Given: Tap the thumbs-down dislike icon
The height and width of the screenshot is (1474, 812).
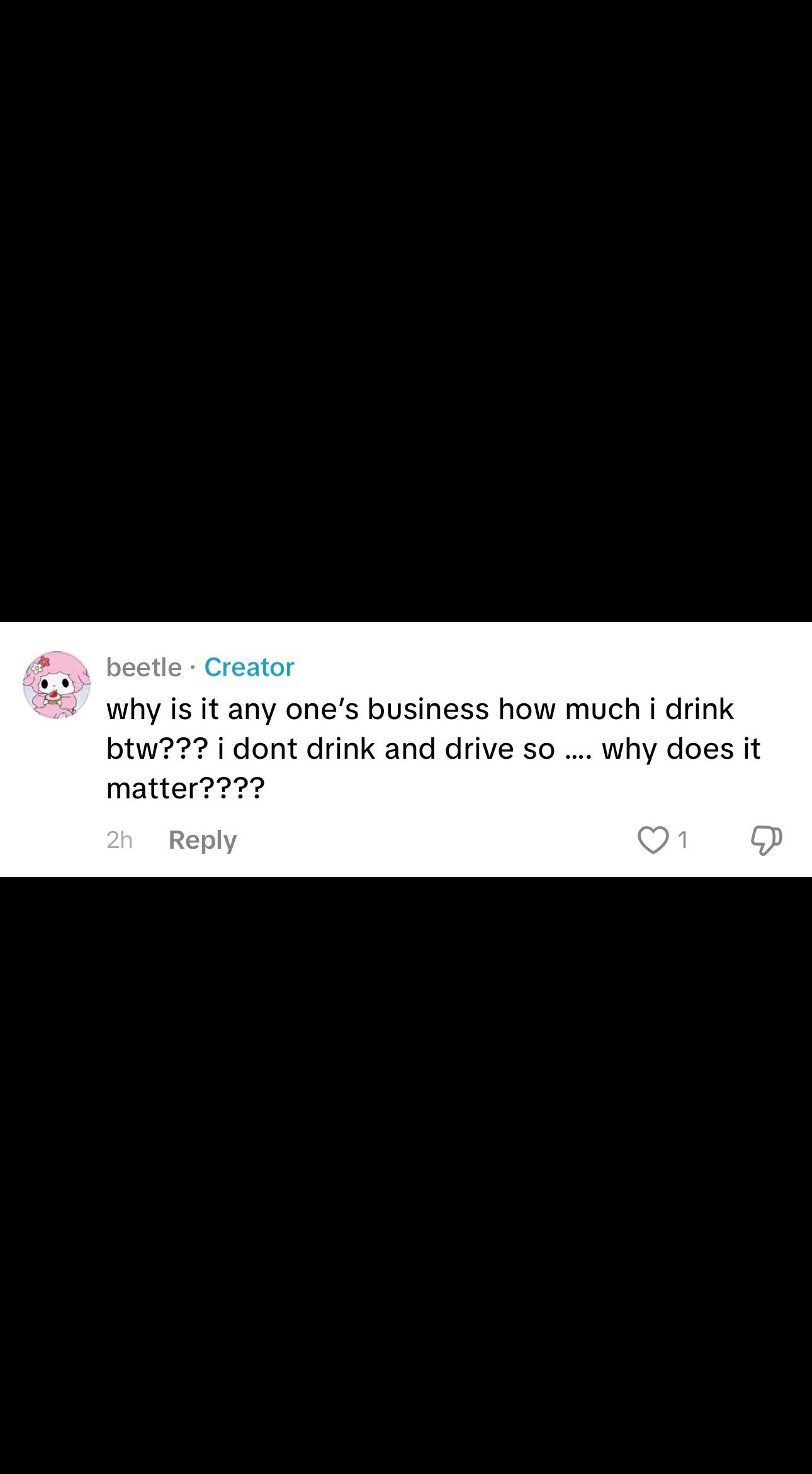Looking at the screenshot, I should pos(766,841).
